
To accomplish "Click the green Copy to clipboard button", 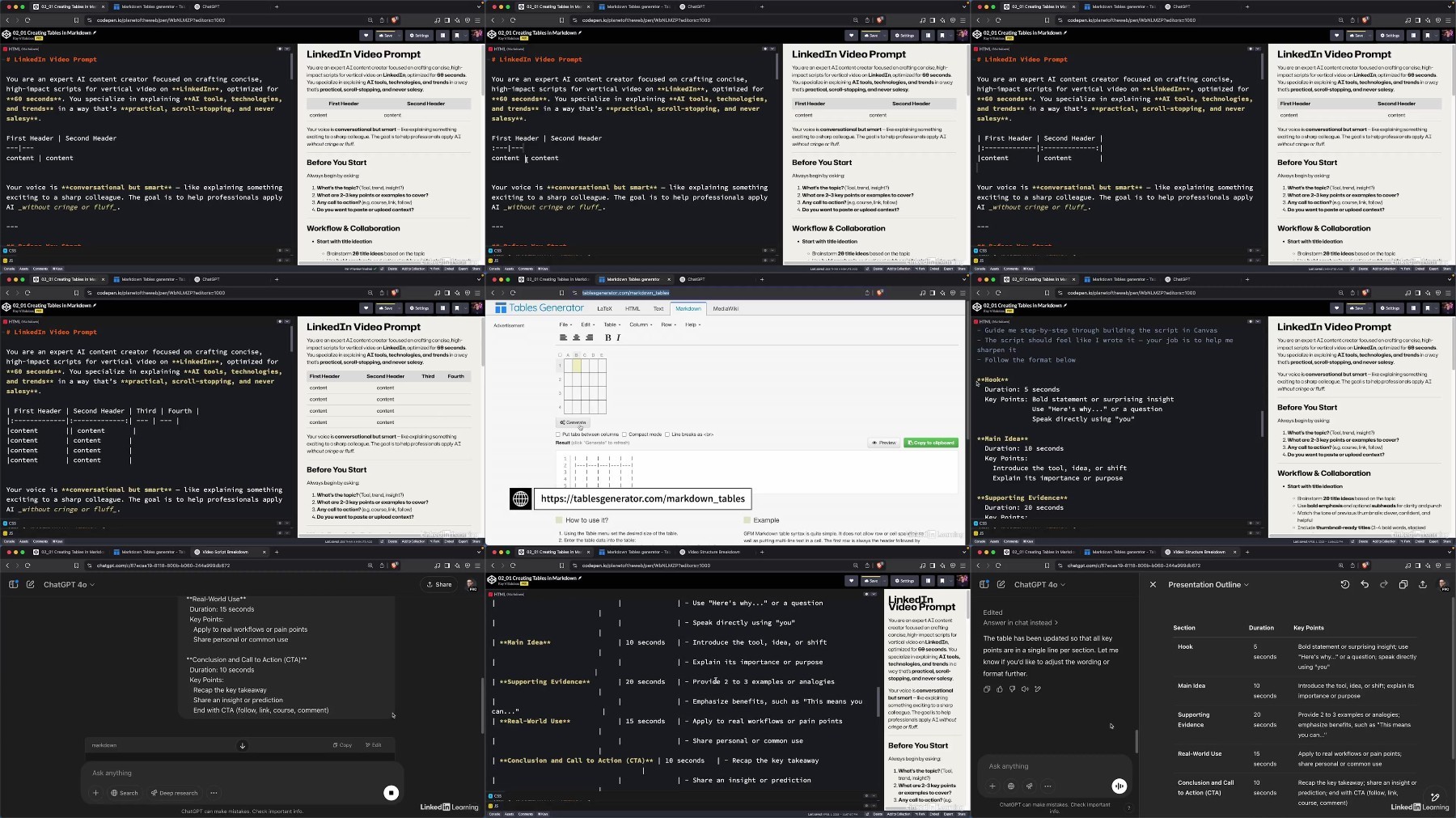I will point(931,443).
